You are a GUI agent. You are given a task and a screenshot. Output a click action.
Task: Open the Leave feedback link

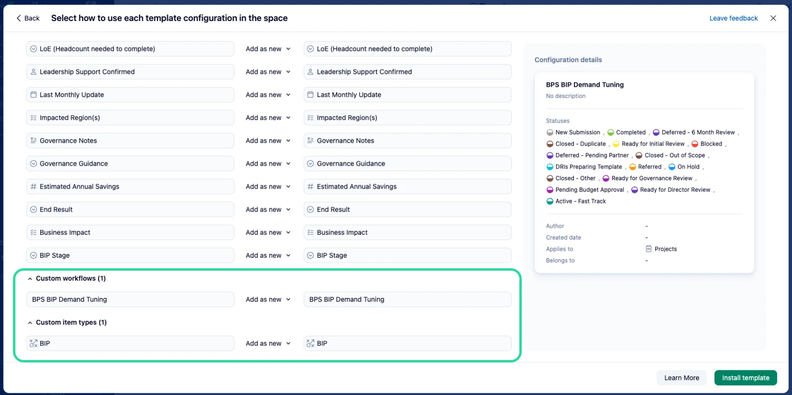(733, 18)
